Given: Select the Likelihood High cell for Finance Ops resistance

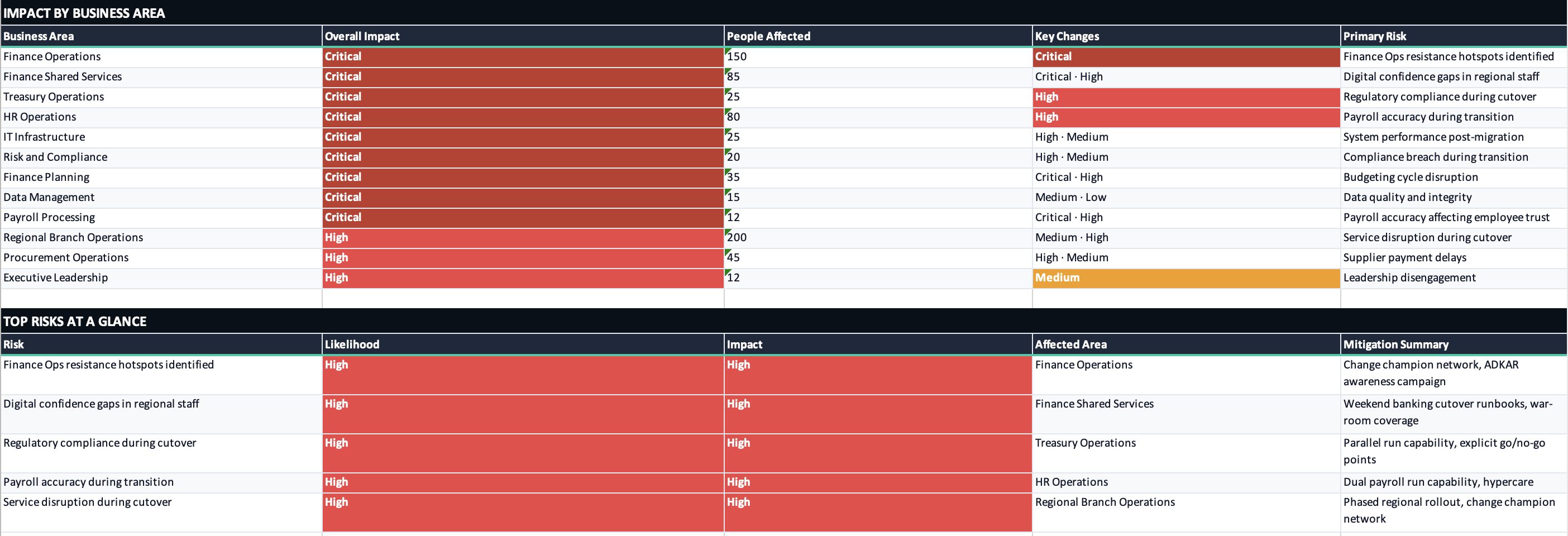Looking at the screenshot, I should coord(523,375).
